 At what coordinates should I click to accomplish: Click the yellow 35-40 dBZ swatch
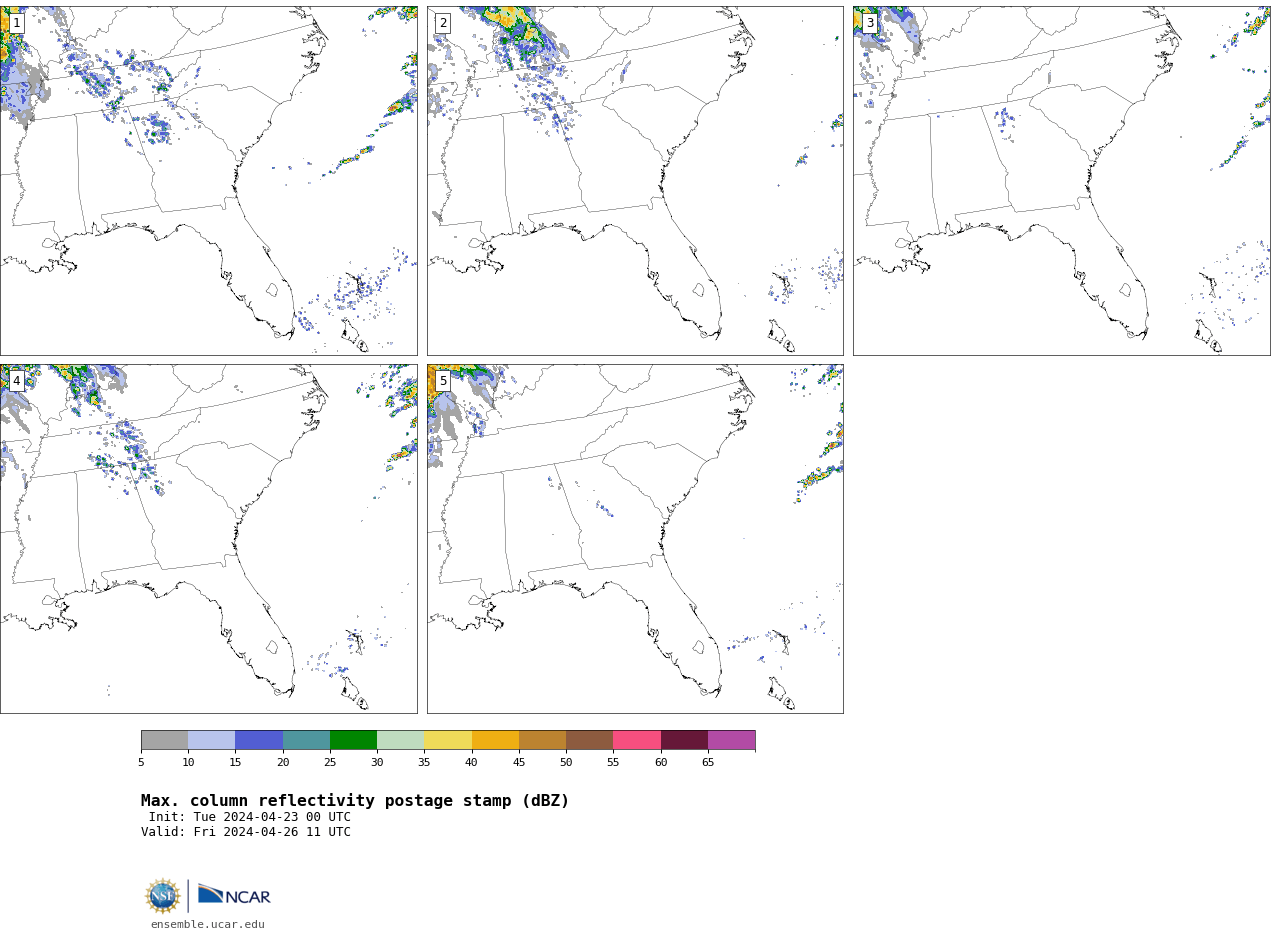click(448, 740)
